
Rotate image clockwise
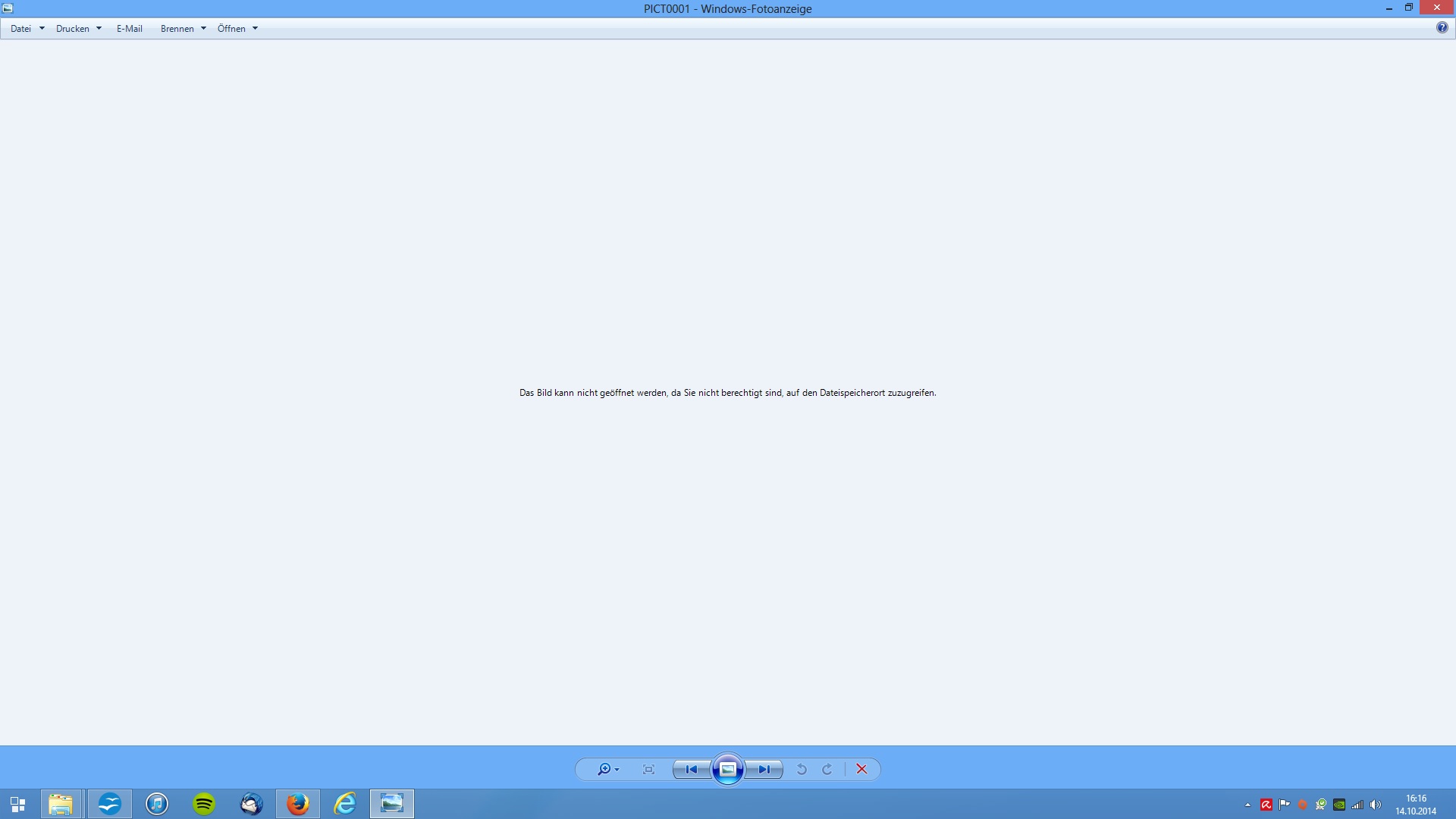tap(827, 769)
